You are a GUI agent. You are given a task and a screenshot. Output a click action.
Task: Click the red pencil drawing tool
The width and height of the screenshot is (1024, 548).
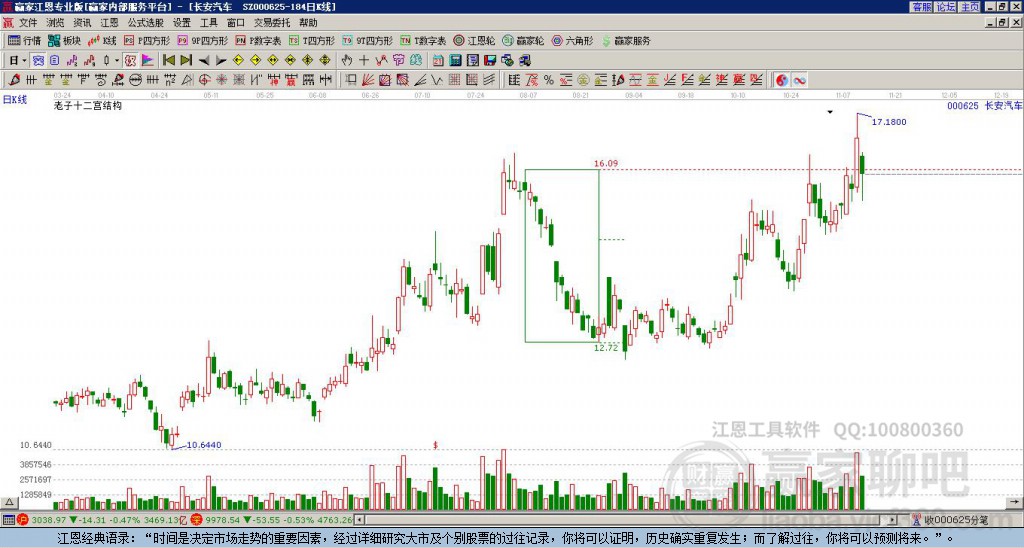coord(14,80)
